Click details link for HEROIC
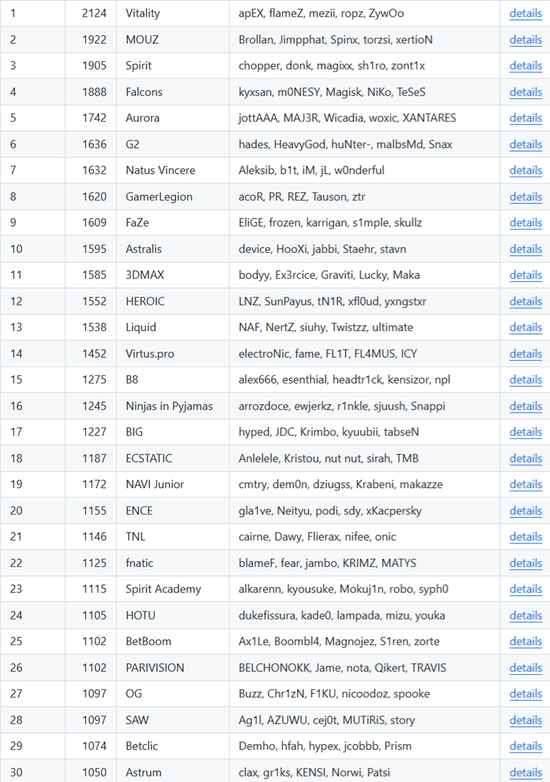The image size is (550, 782). pyautogui.click(x=526, y=302)
